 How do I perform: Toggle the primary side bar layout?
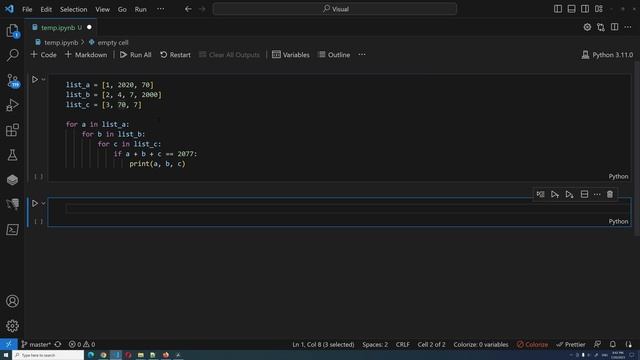tap(558, 9)
